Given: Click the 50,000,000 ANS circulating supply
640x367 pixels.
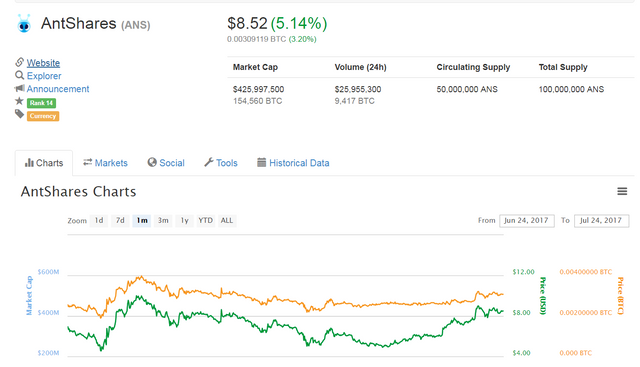Looking at the screenshot, I should (467, 89).
